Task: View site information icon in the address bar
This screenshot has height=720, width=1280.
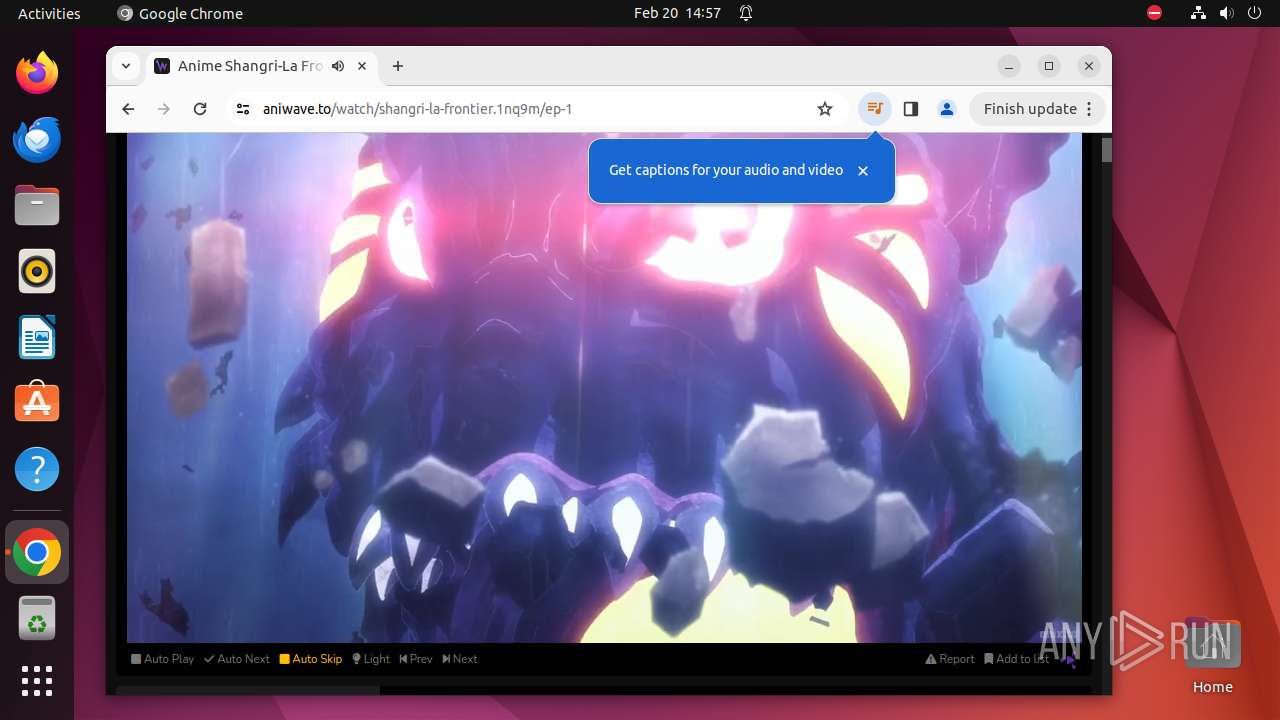Action: 243,109
